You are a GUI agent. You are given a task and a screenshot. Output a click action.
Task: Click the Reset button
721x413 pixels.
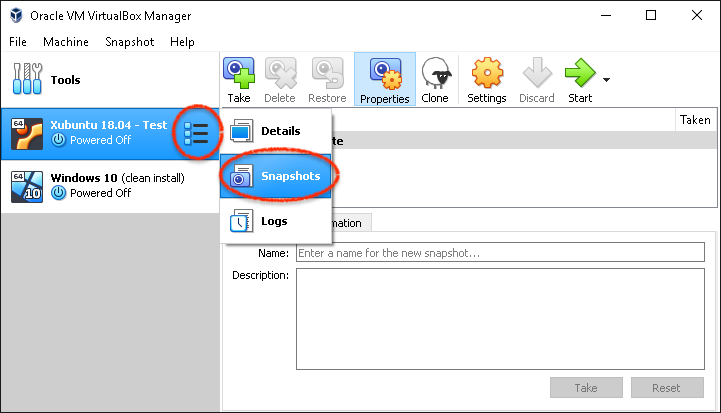[667, 388]
